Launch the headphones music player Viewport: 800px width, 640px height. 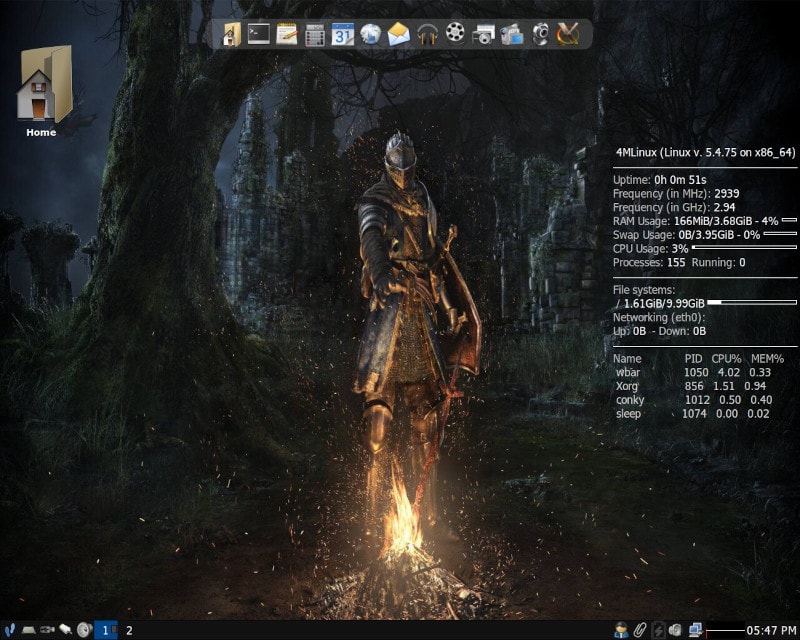(x=428, y=34)
